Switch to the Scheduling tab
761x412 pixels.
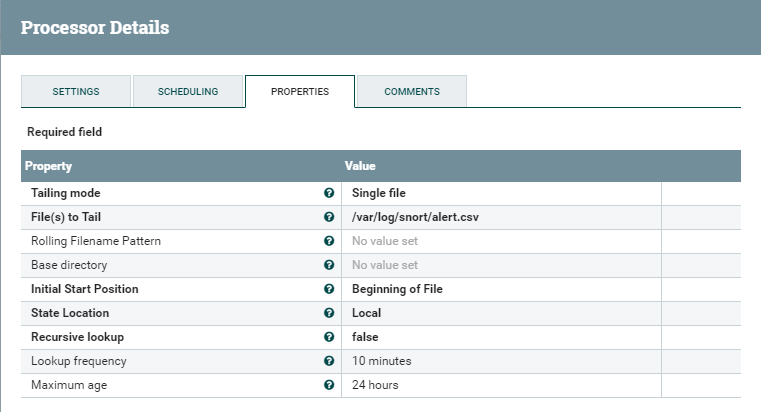click(188, 91)
